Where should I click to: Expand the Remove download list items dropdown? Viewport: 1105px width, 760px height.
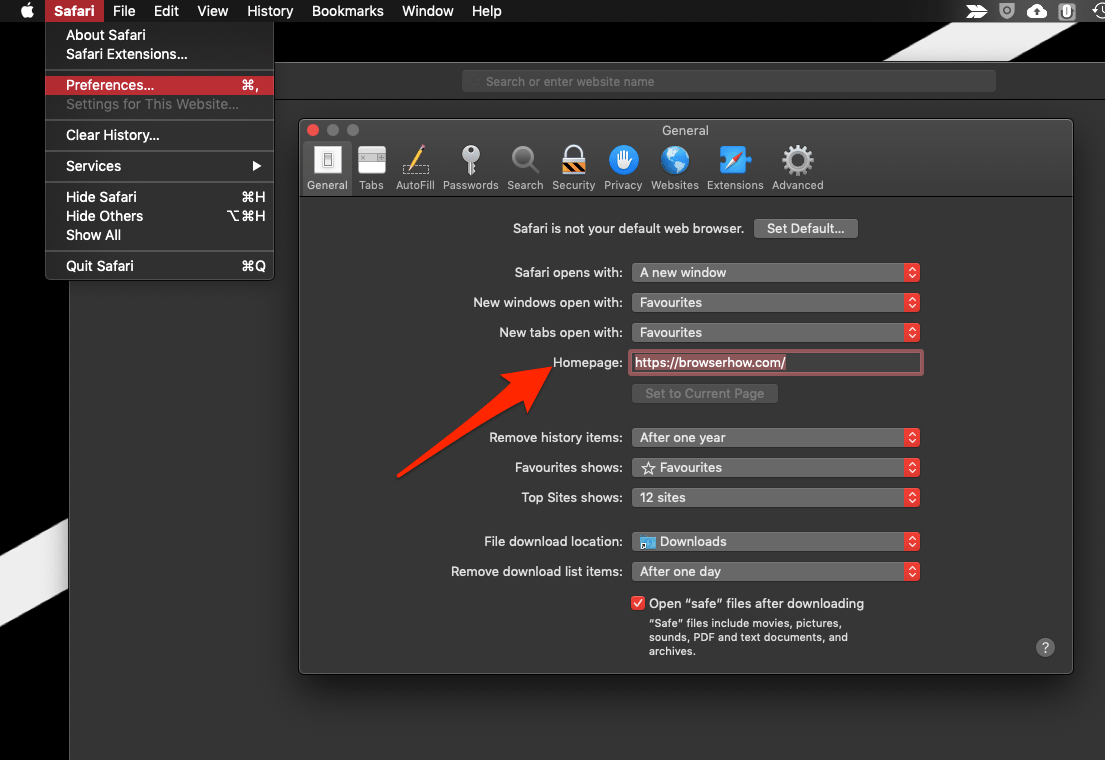click(x=775, y=571)
